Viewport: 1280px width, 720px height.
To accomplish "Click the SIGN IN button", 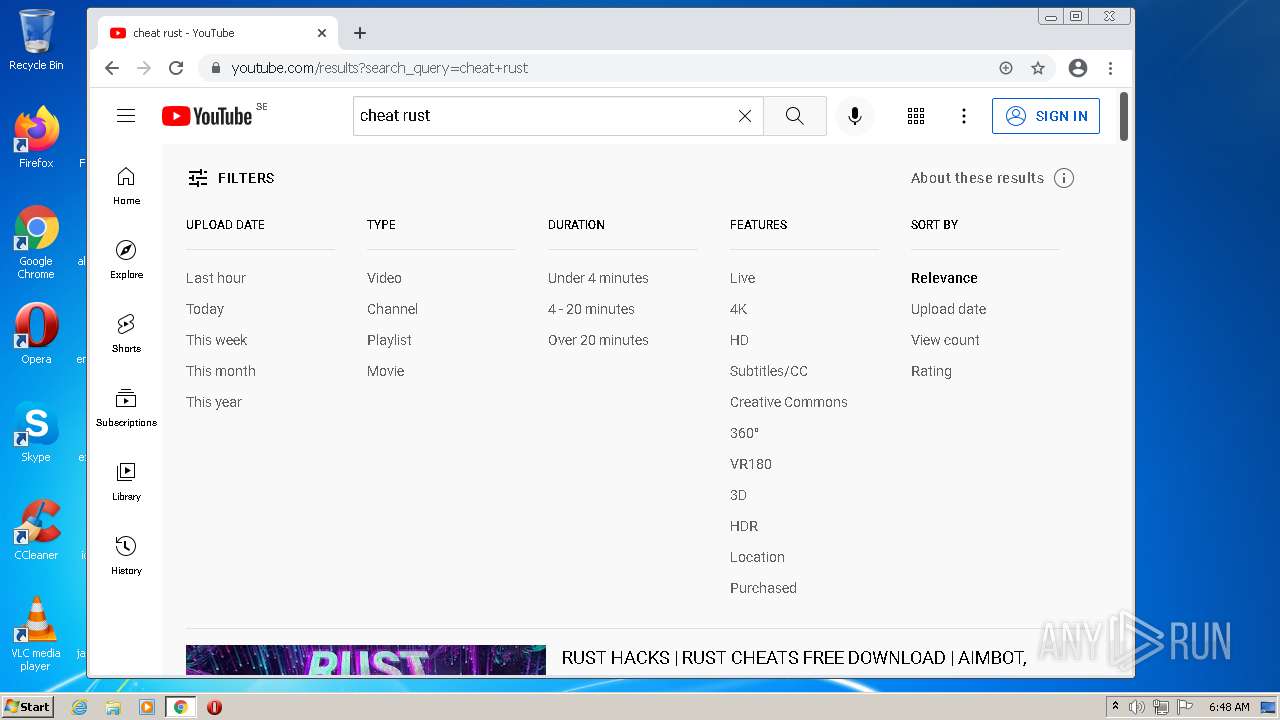I will coord(1046,116).
